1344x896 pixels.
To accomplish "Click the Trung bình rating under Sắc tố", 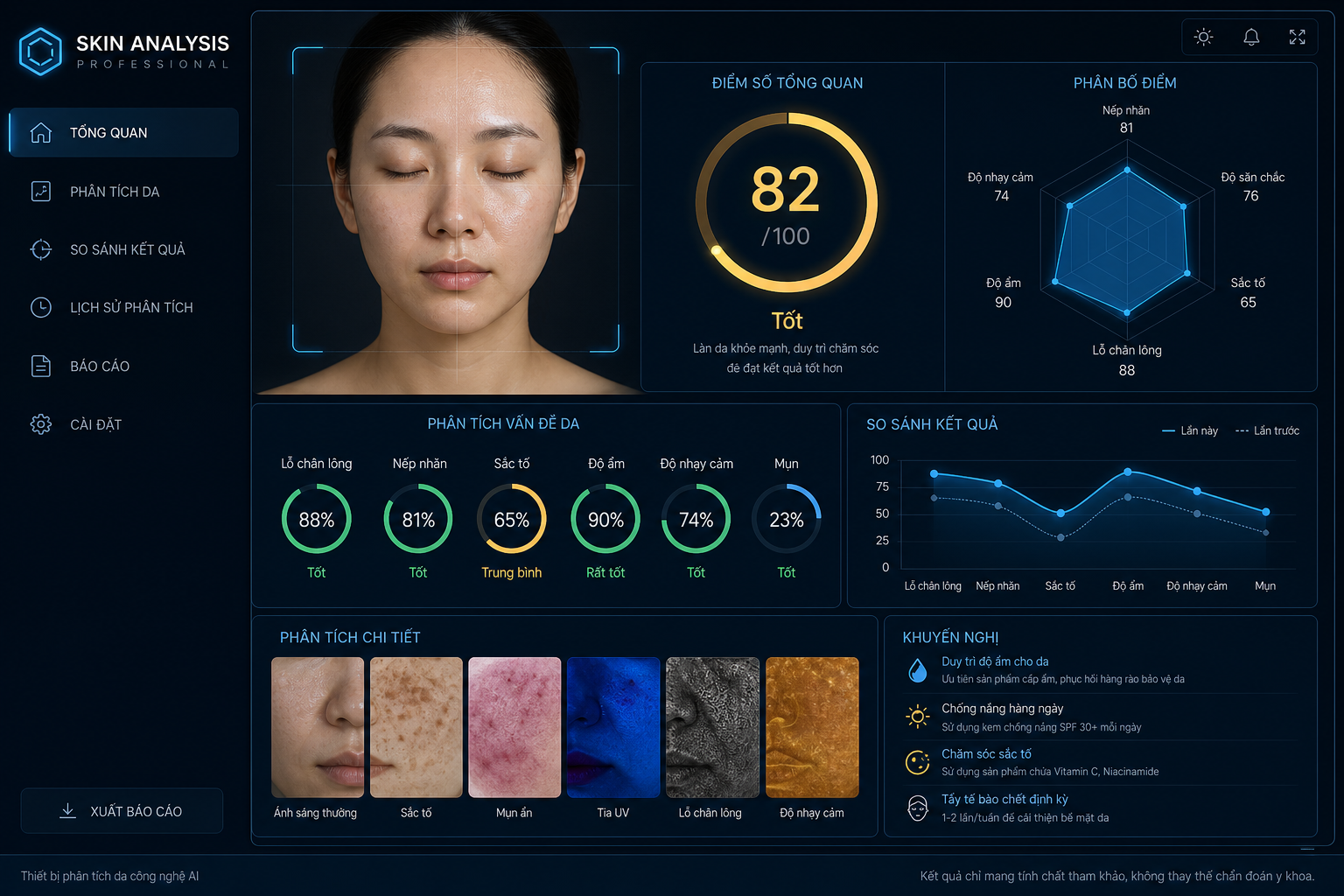I will point(512,572).
